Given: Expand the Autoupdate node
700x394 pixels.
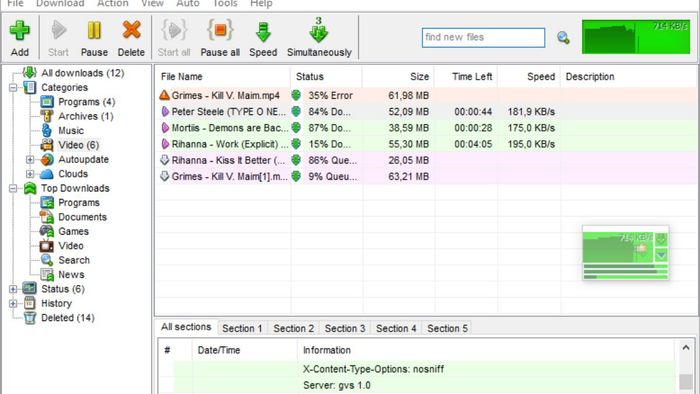Looking at the screenshot, I should click(x=30, y=159).
